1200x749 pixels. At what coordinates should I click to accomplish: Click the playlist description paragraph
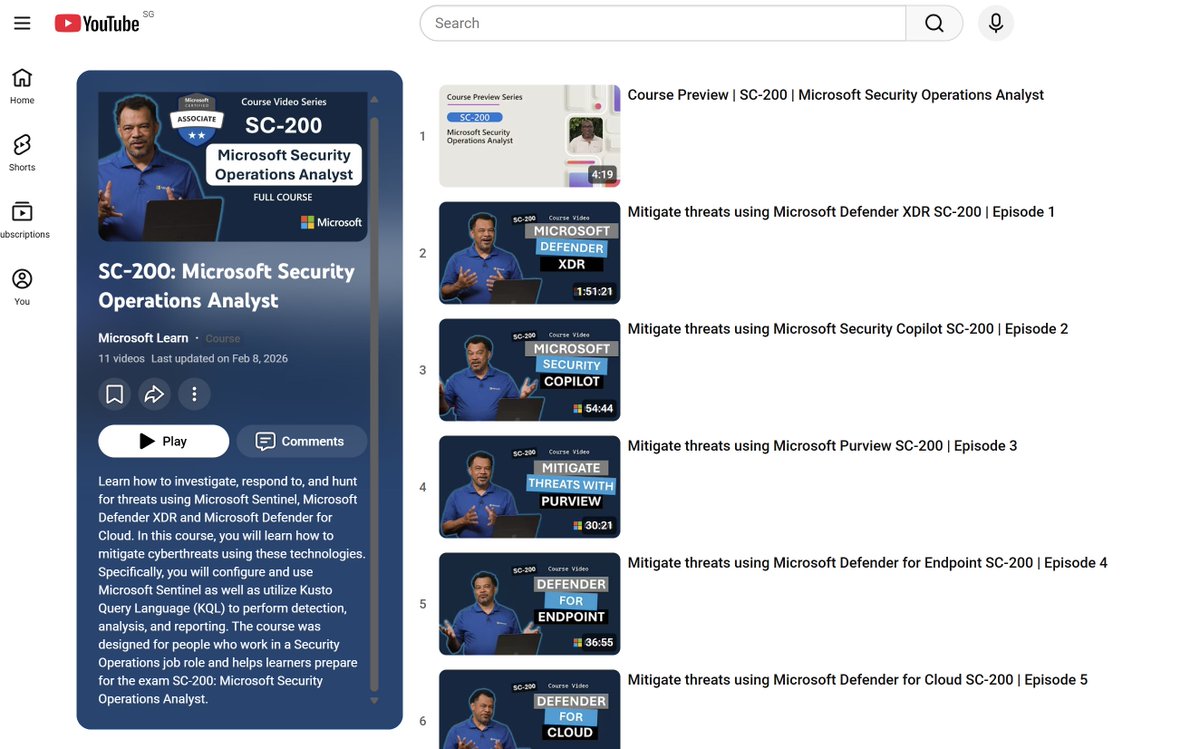click(x=232, y=590)
